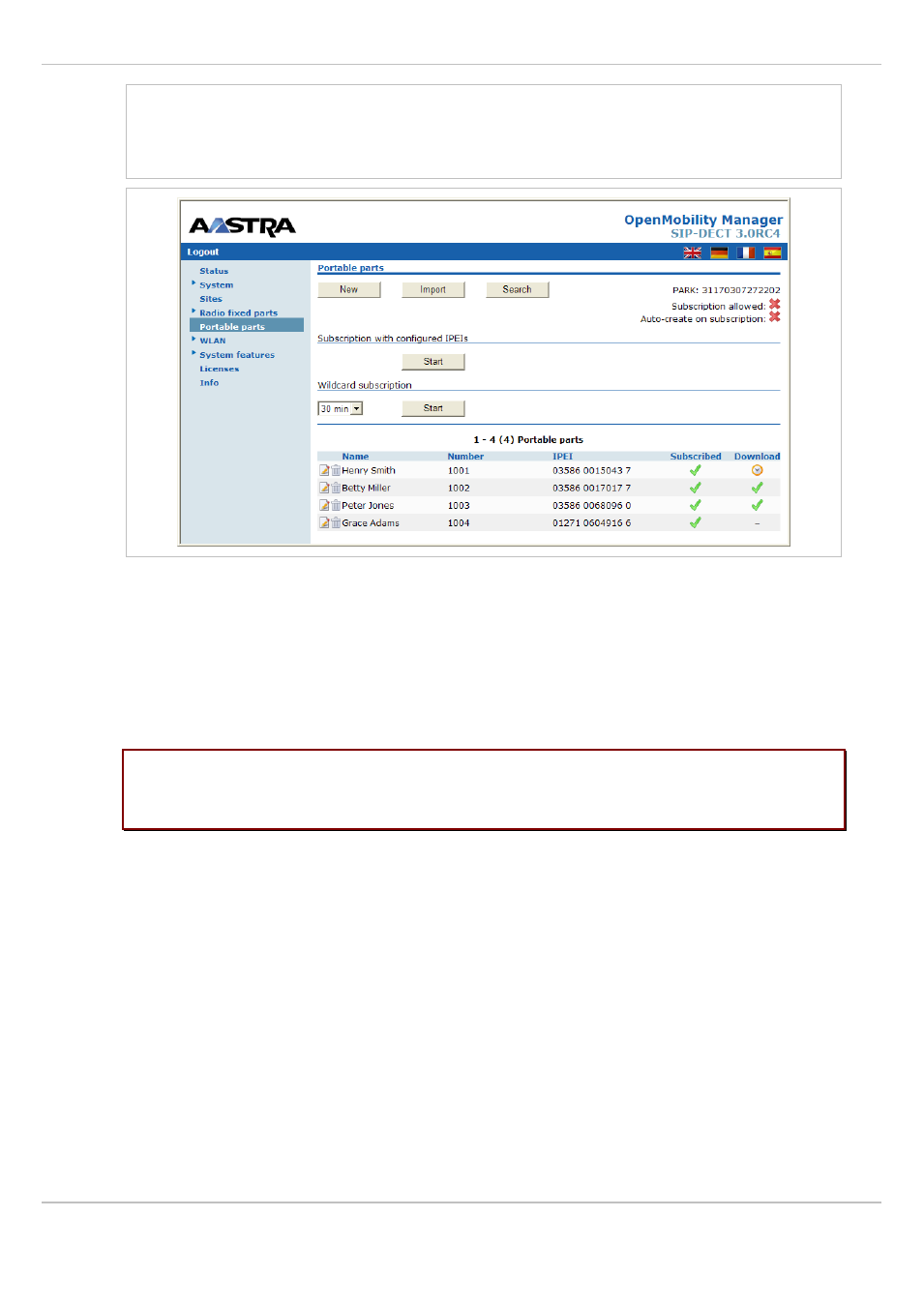924x1306 pixels.
Task: Click Peter Jones's subscribed checkmark
Action: coord(695,505)
